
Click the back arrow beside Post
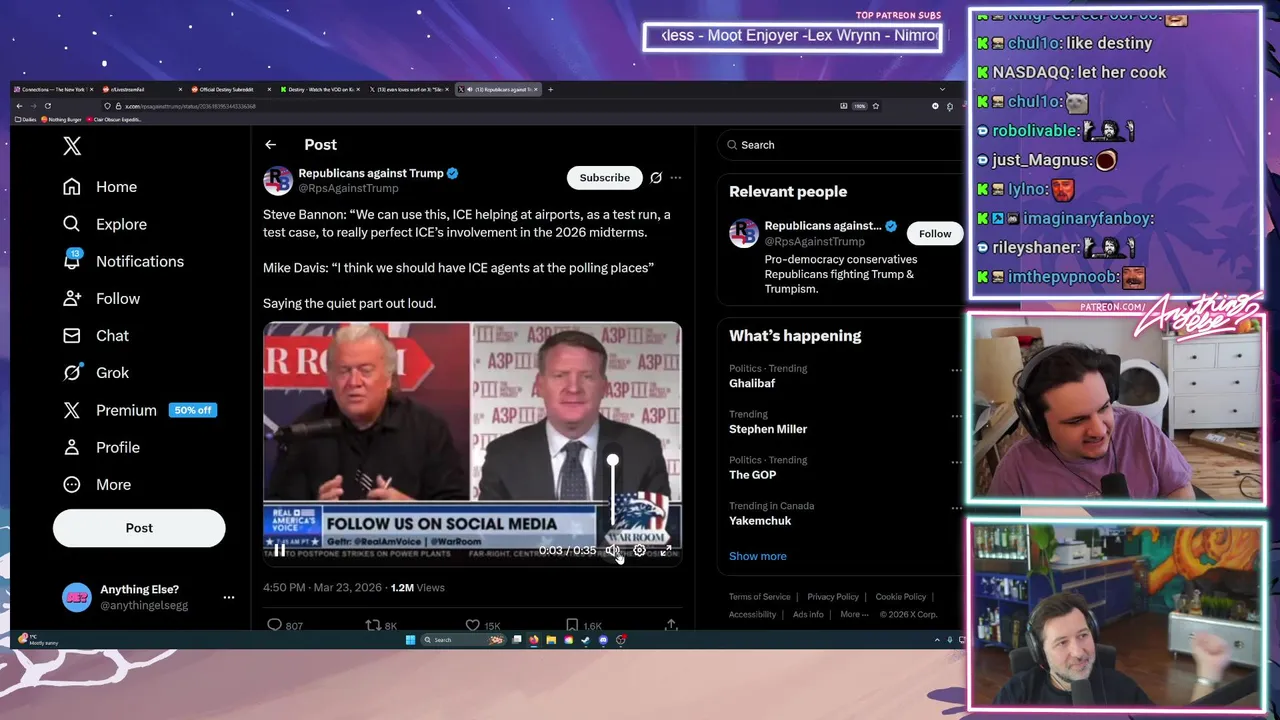click(270, 145)
